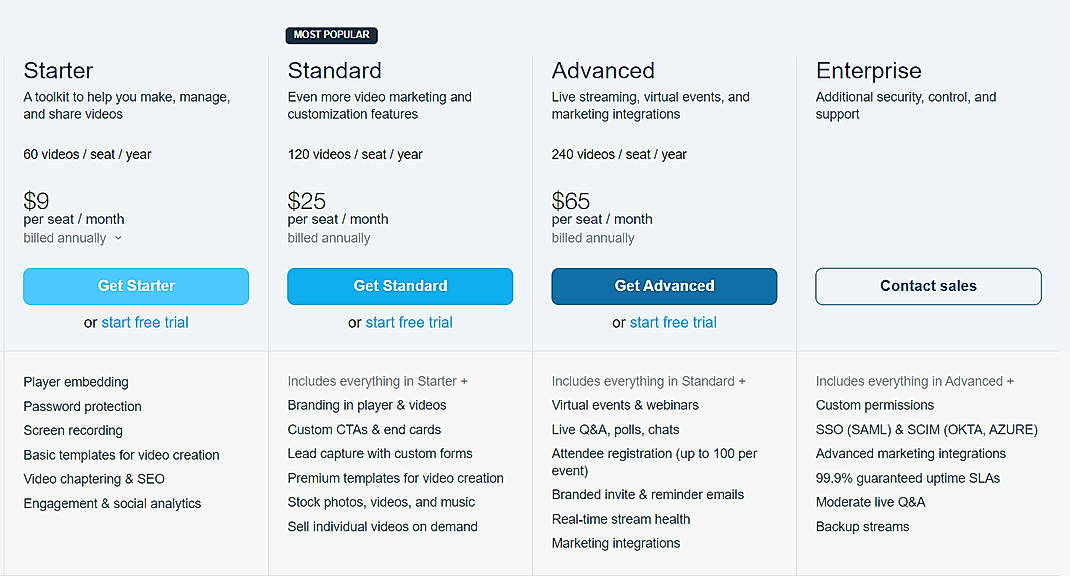
Task: Select the Starter plan heading
Action: click(x=58, y=71)
